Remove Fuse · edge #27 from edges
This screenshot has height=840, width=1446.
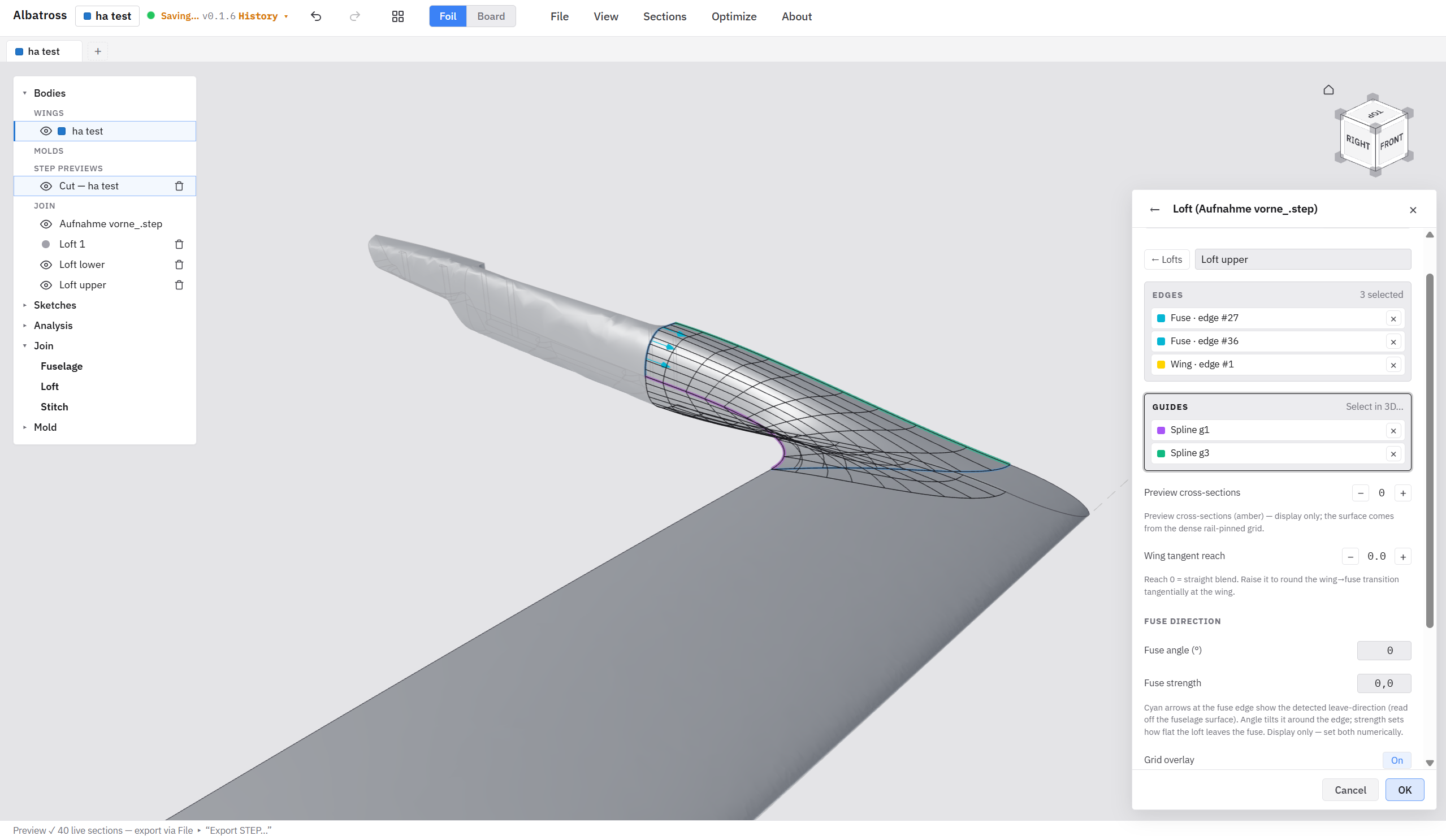click(1393, 318)
